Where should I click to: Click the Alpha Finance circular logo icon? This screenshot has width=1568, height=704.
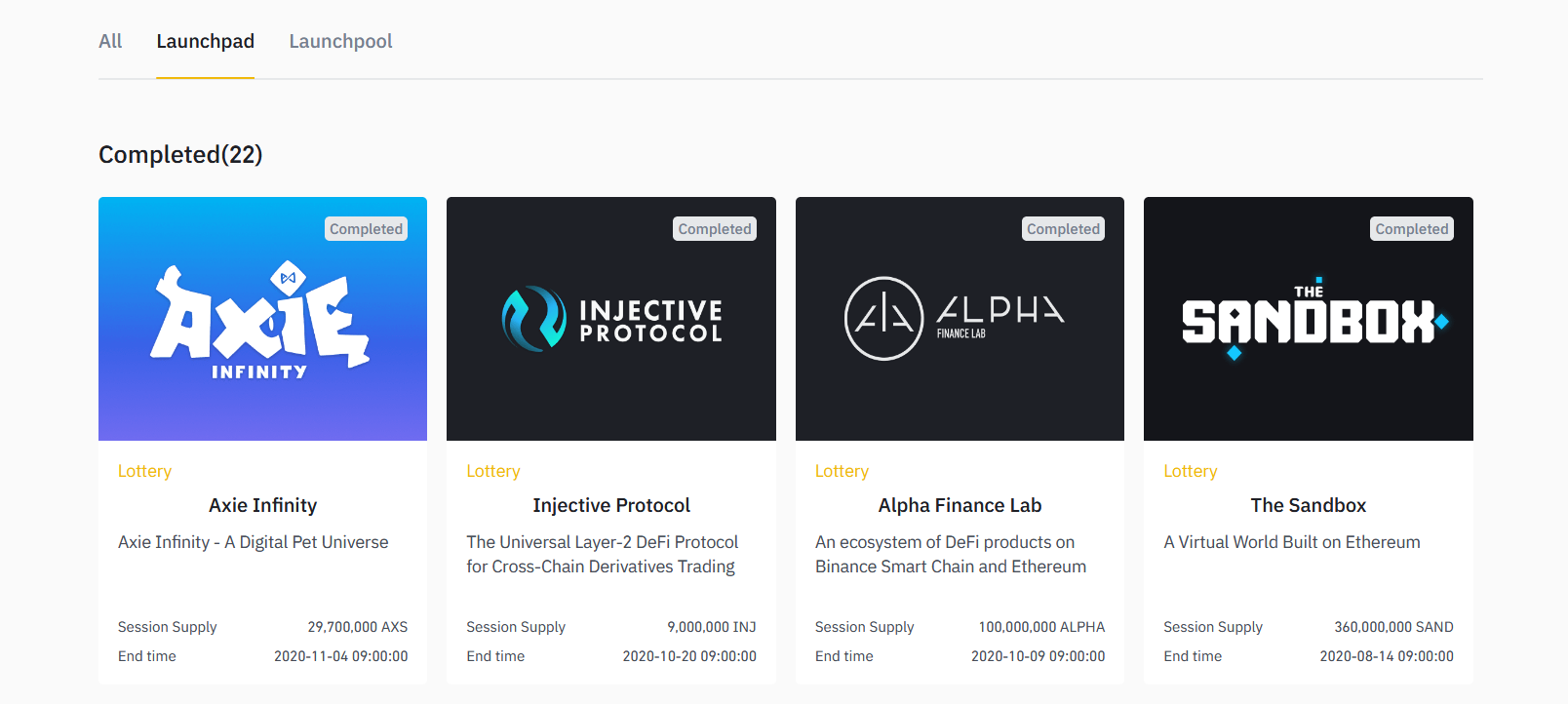pos(883,318)
